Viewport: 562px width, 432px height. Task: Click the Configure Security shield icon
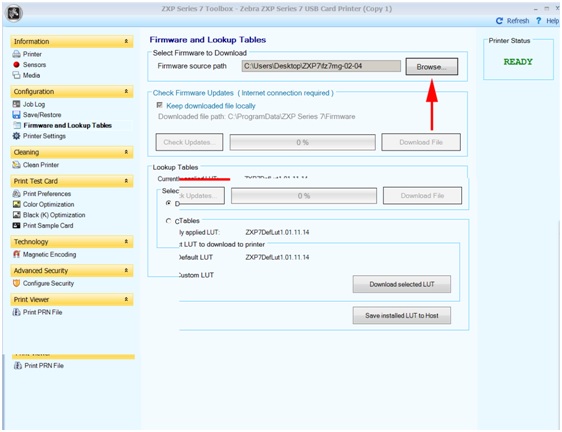(16, 284)
